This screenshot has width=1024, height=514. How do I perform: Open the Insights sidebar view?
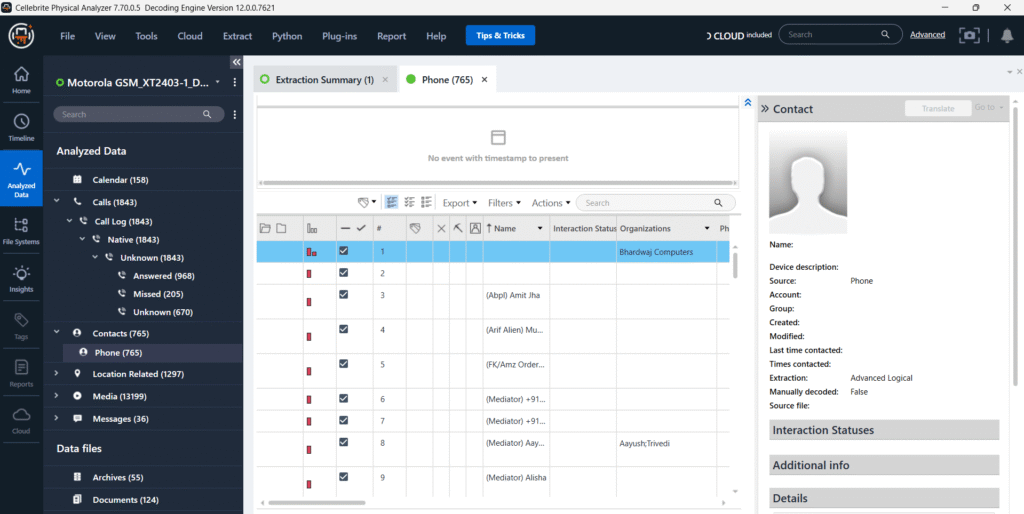tap(21, 278)
